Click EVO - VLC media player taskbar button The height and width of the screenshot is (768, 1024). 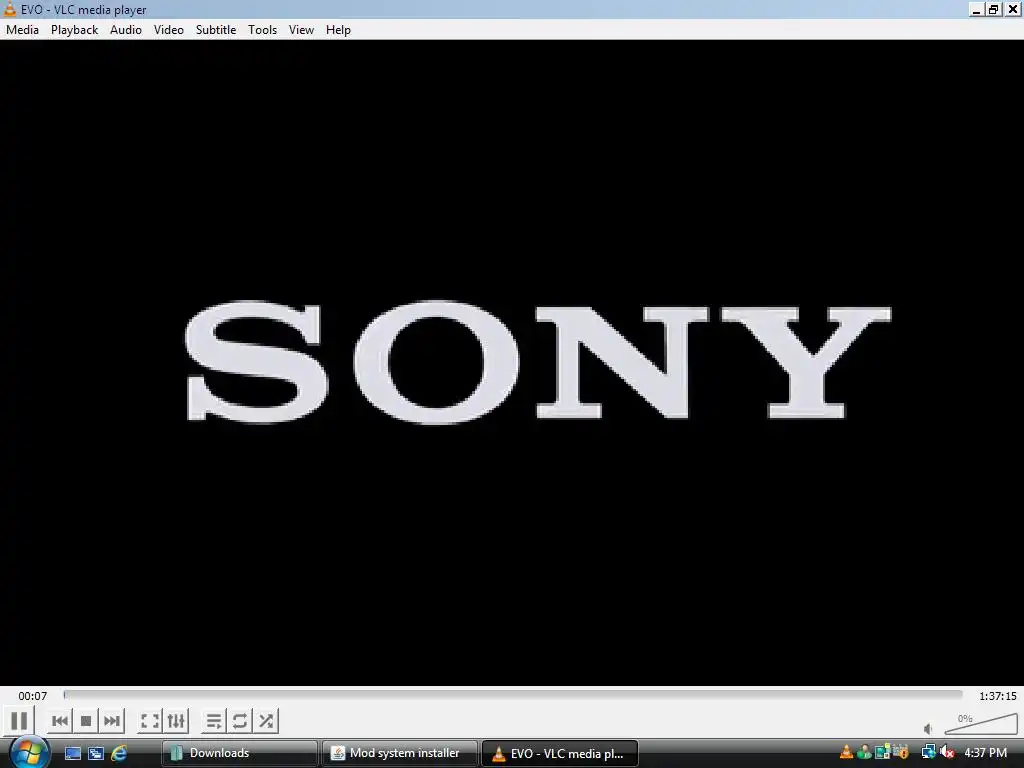(560, 753)
